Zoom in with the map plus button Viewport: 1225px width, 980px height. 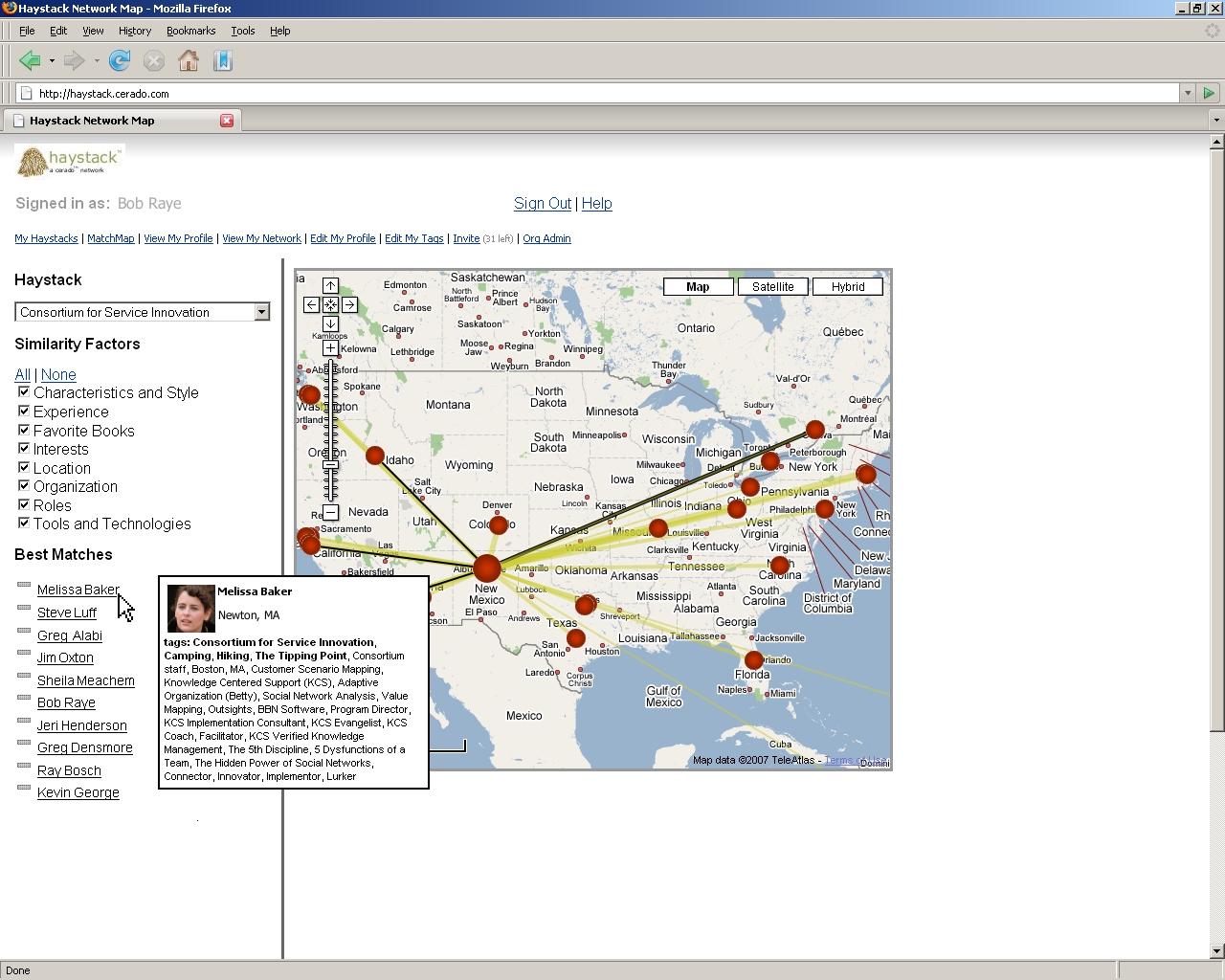click(330, 348)
